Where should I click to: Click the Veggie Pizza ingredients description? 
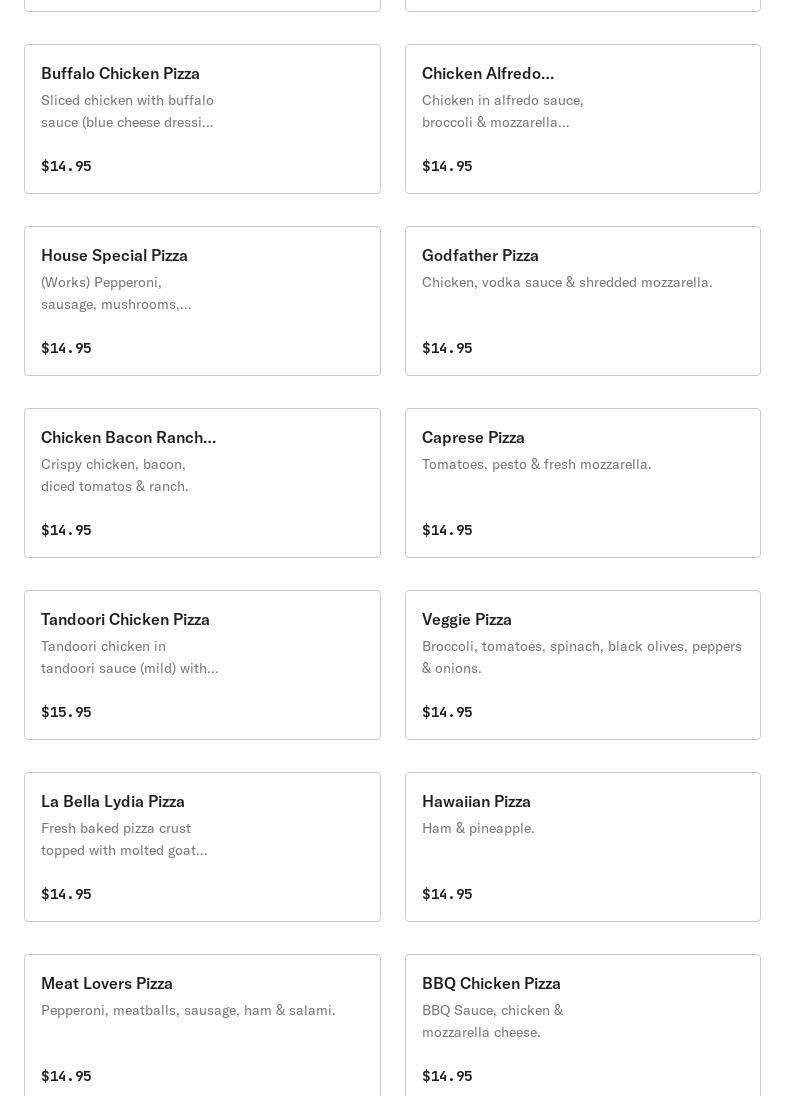click(x=581, y=657)
